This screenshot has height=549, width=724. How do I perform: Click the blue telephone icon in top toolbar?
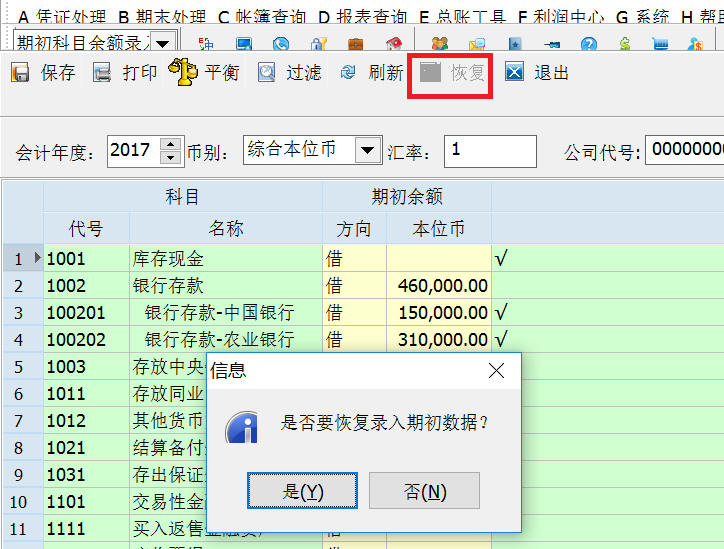point(281,44)
